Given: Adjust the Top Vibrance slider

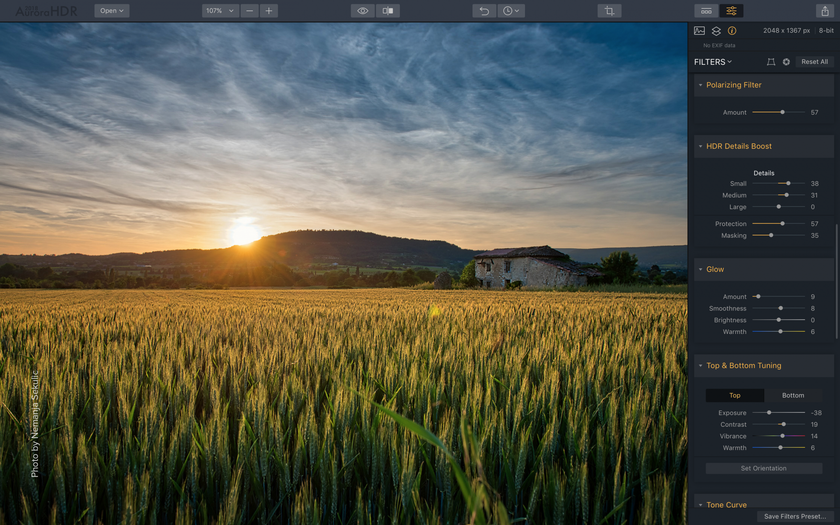Looking at the screenshot, I should tap(778, 437).
